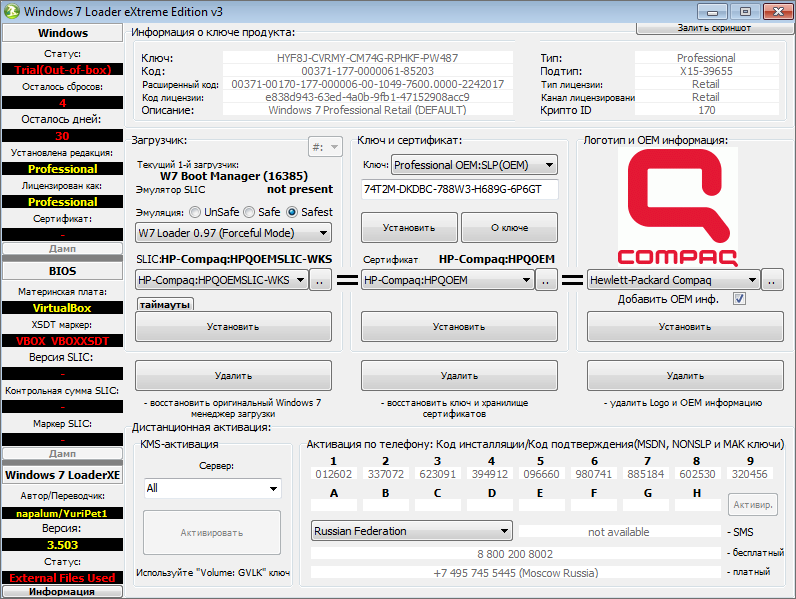This screenshot has height=599, width=796.
Task: Switch to the 'таймауты' tab
Action: click(165, 304)
